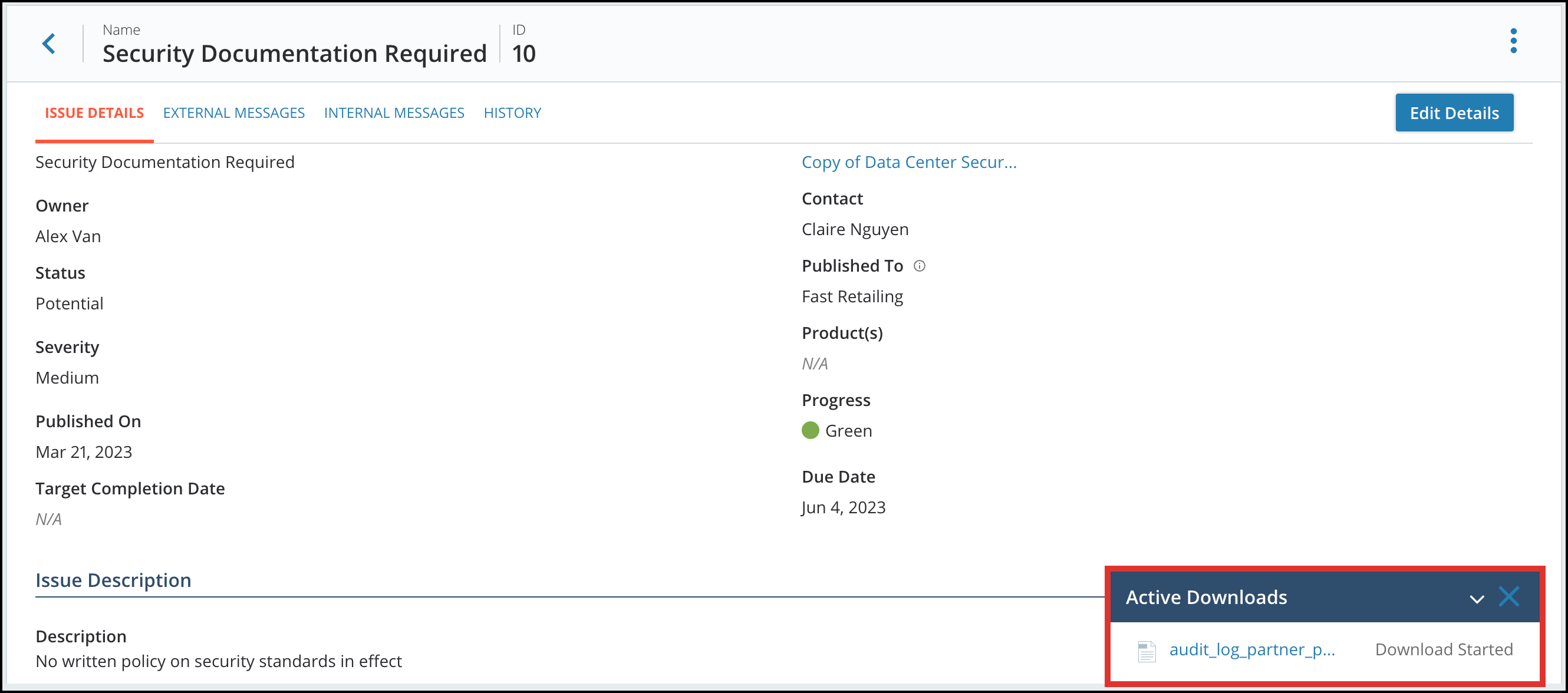
Task: View the History tab
Action: coord(512,113)
